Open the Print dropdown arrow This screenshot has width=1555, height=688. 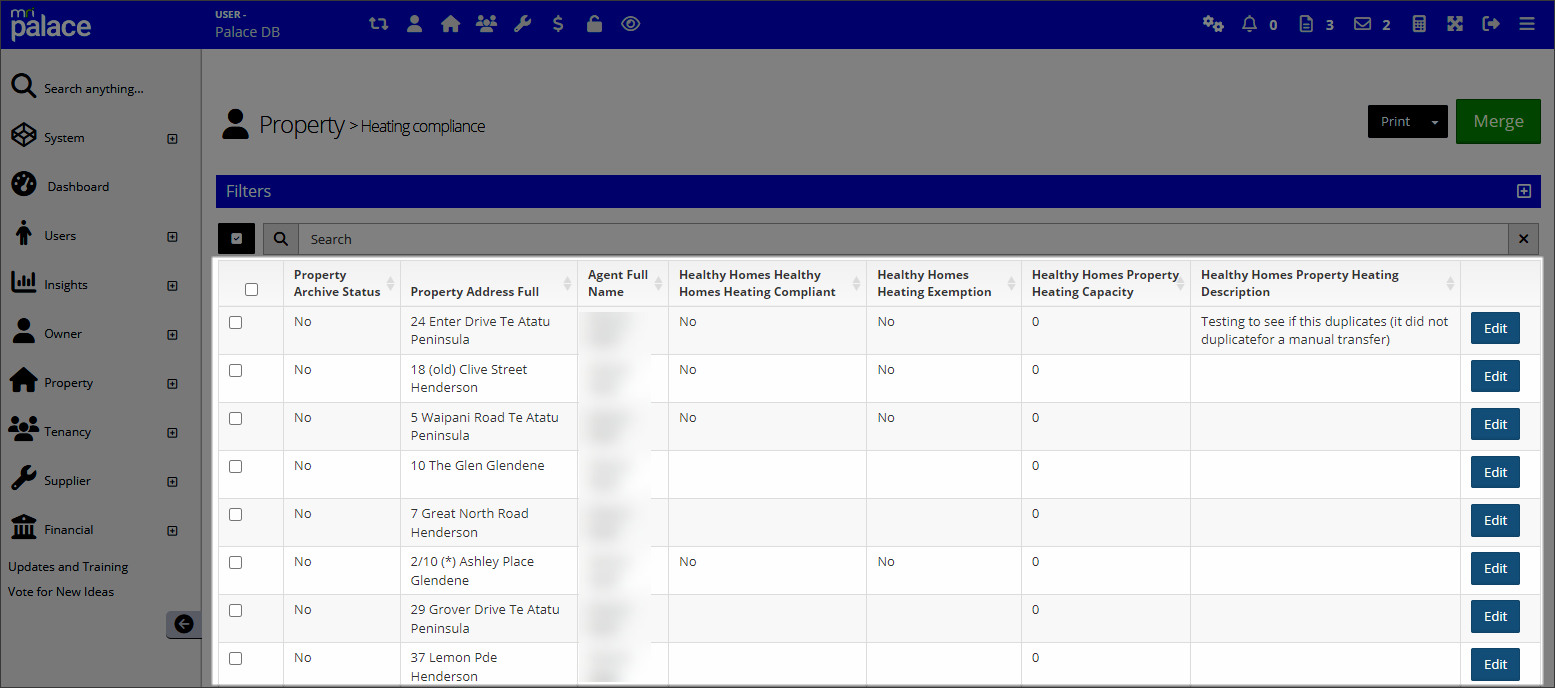tap(1435, 122)
